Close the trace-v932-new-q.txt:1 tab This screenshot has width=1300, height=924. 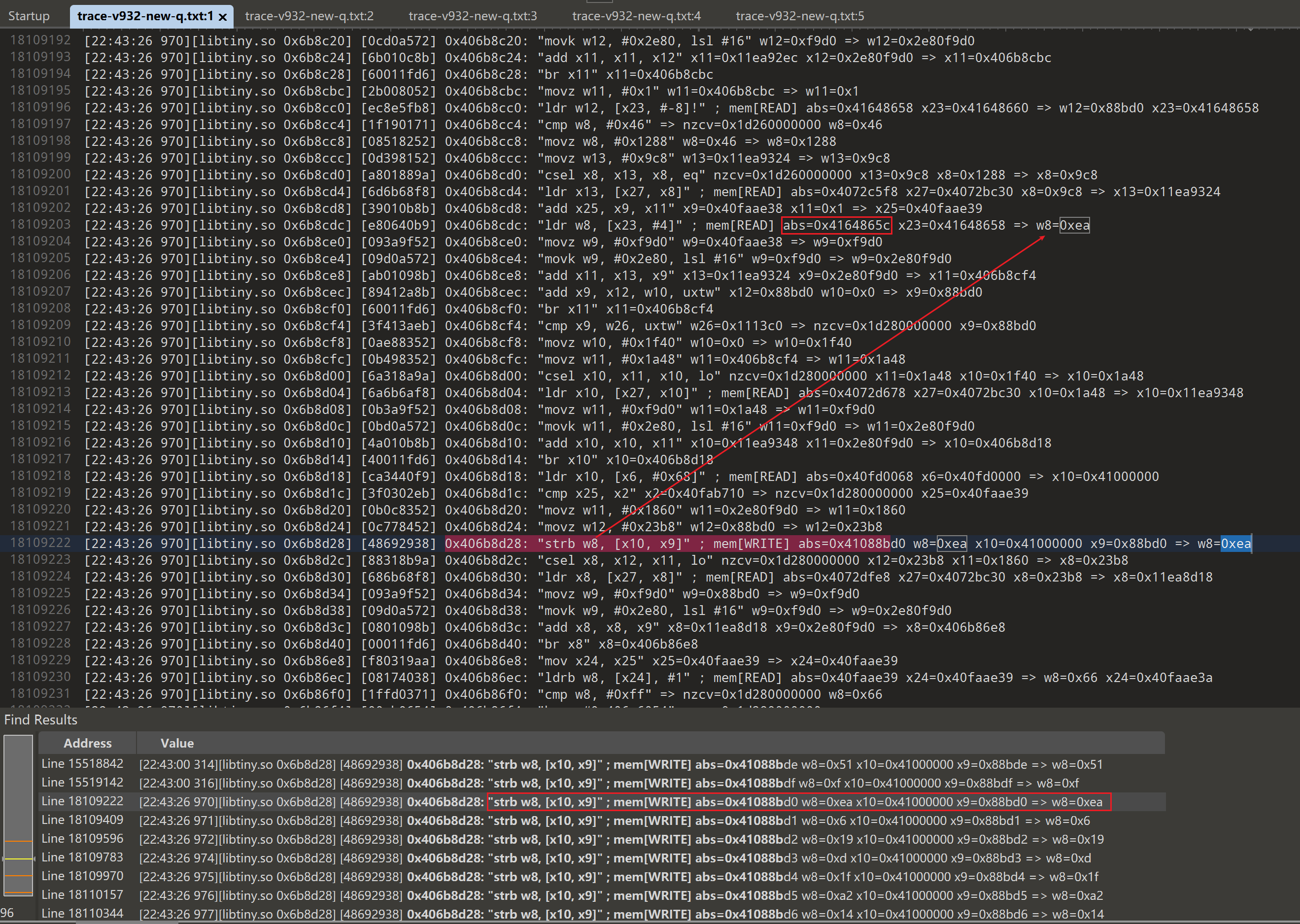click(223, 16)
